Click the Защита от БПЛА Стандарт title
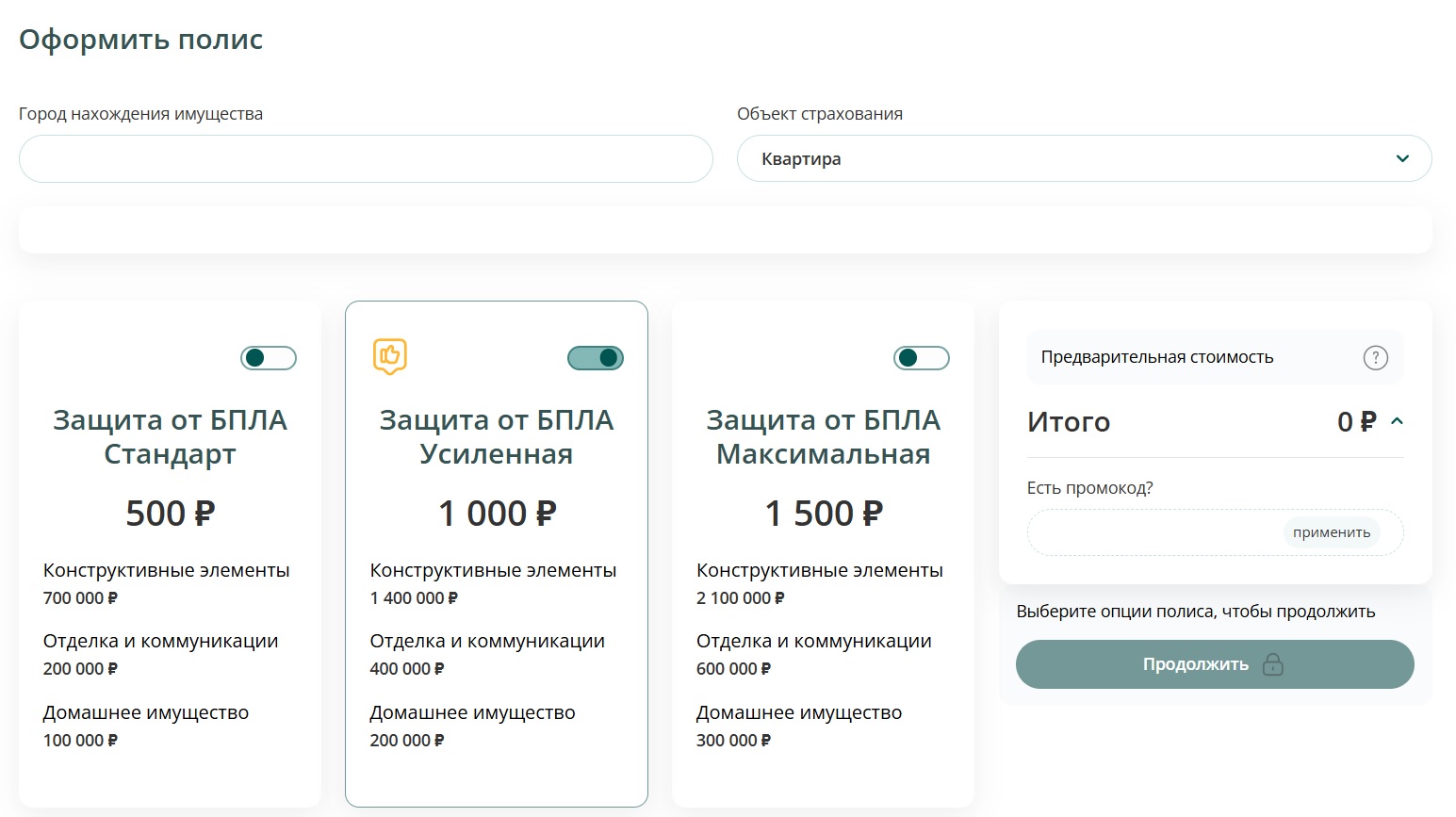1456x817 pixels. click(170, 437)
